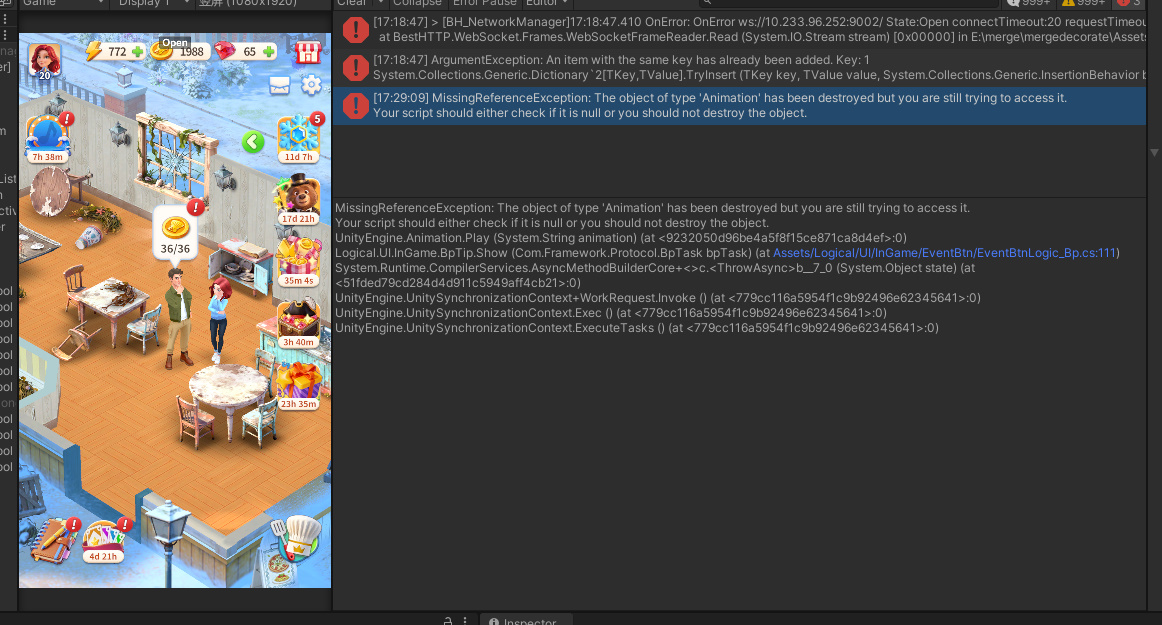Click the green plus next to 772 energy
This screenshot has height=625, width=1162.
click(x=137, y=52)
